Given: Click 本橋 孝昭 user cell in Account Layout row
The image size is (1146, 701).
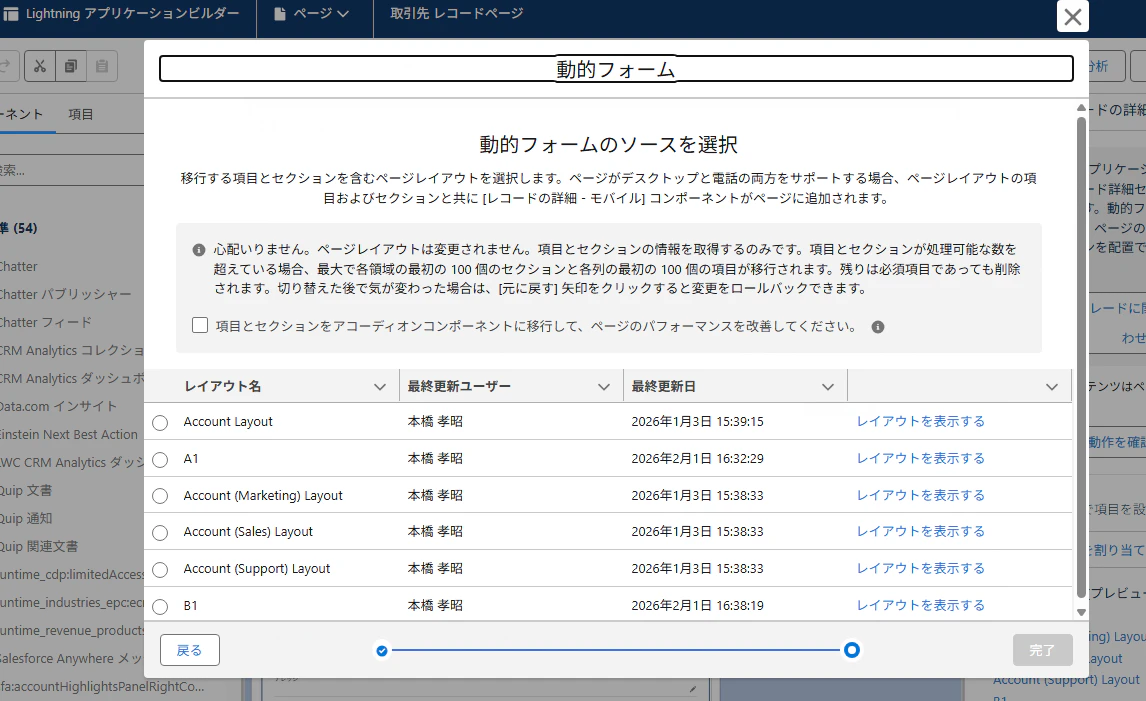Looking at the screenshot, I should point(435,422).
